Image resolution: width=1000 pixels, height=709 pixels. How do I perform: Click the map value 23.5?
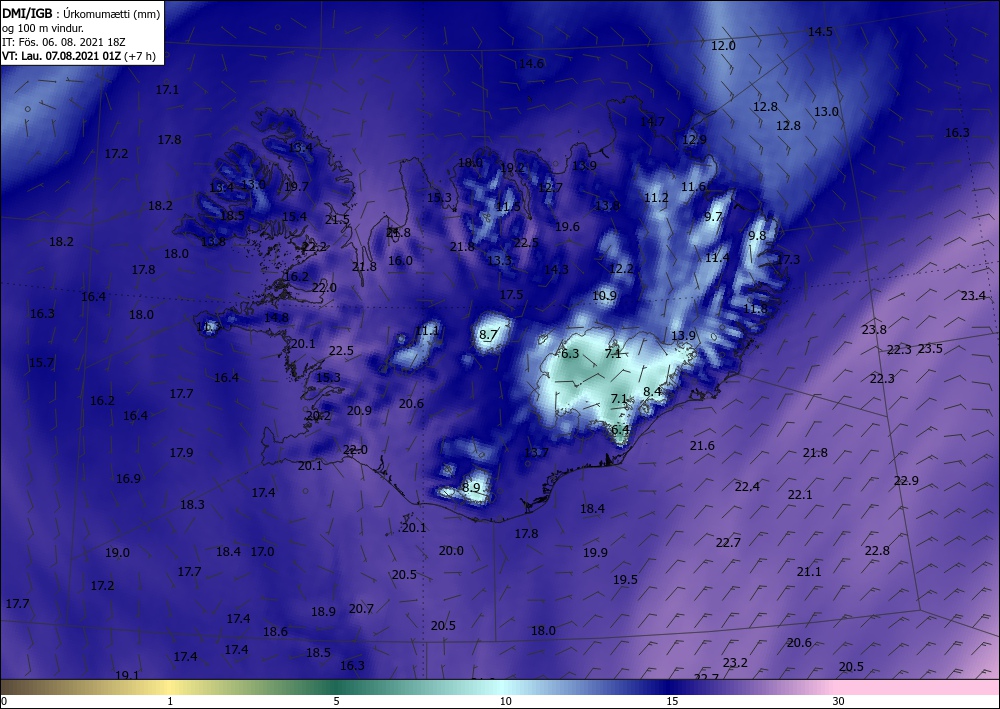tap(930, 348)
